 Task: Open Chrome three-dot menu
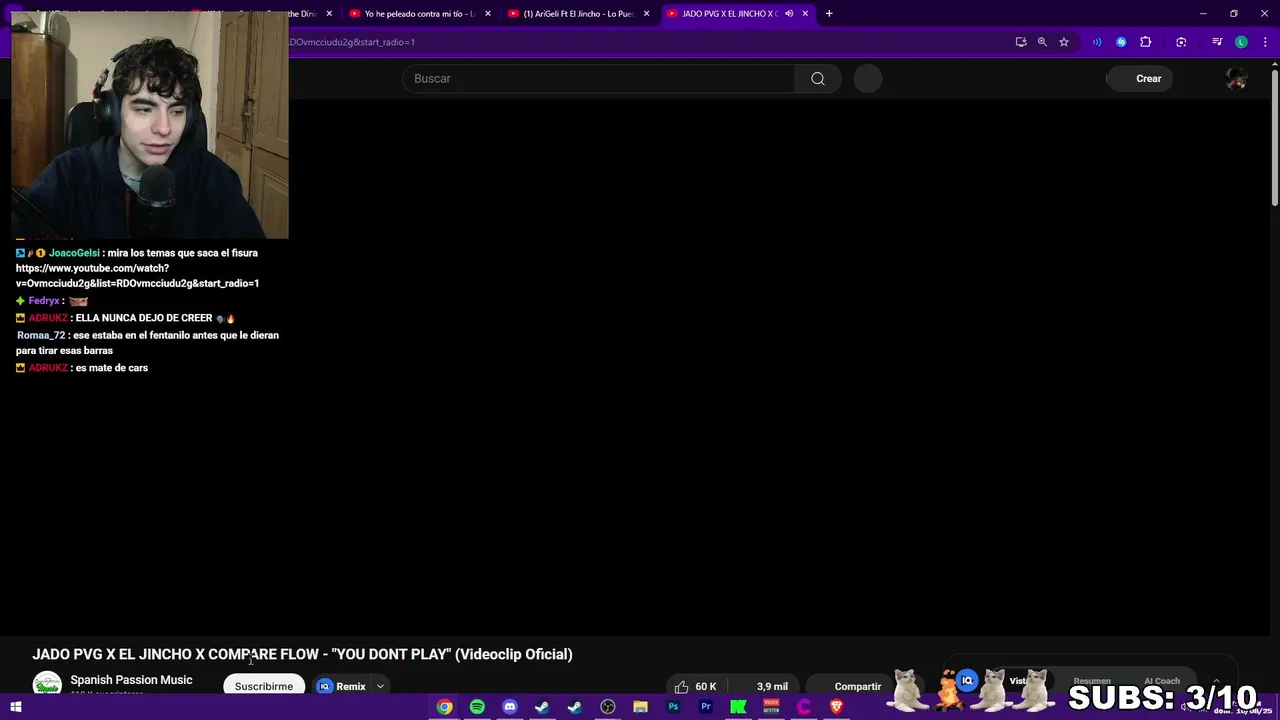(x=1265, y=42)
